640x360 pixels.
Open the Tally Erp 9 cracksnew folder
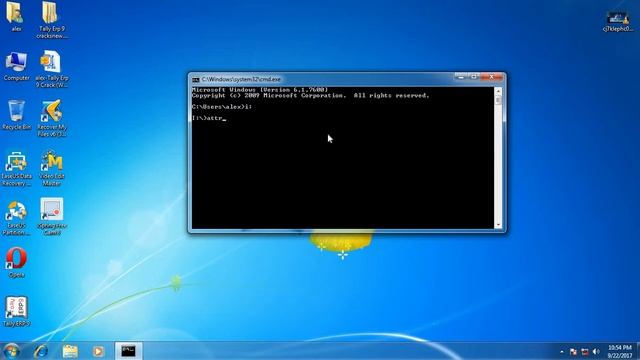tap(51, 20)
